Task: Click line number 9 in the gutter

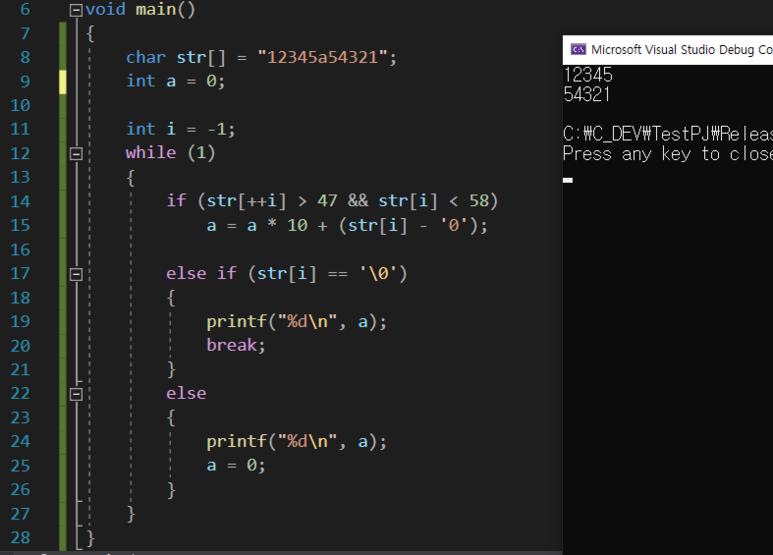Action: (25, 81)
